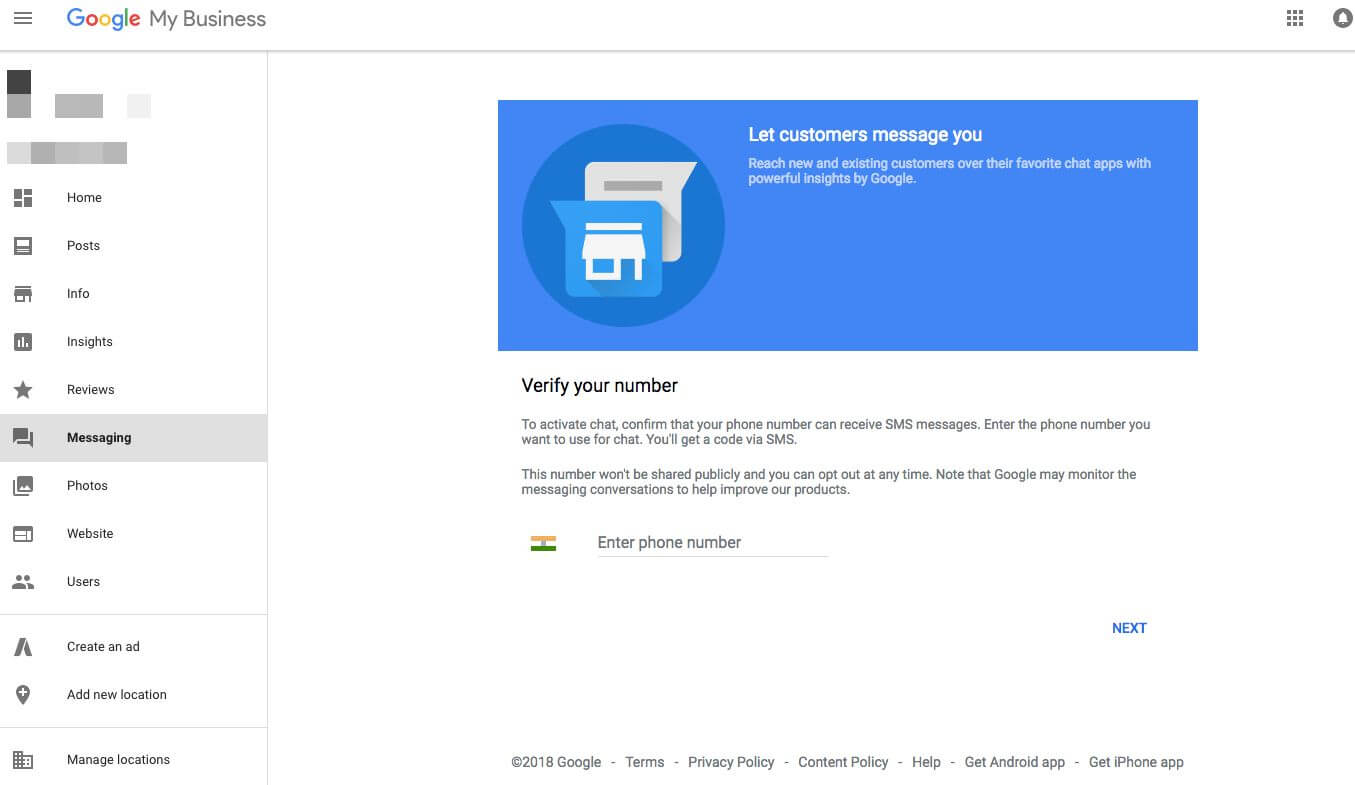Click the Info icon in the sidebar
Image resolution: width=1355 pixels, height=785 pixels.
point(23,293)
